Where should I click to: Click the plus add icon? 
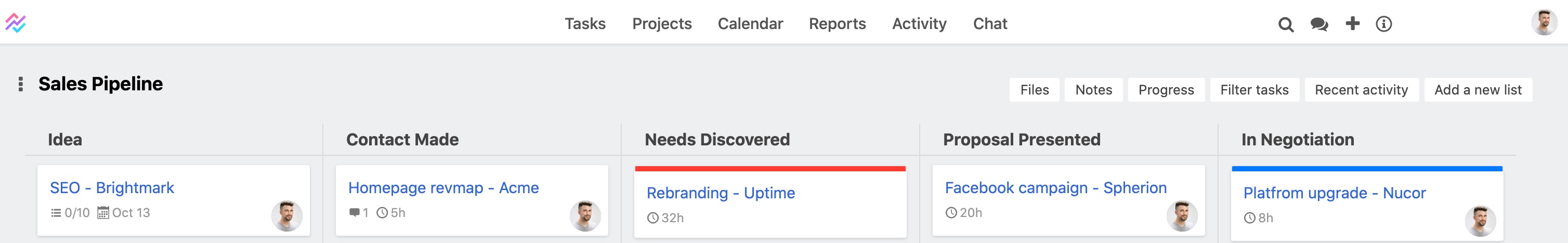point(1353,23)
